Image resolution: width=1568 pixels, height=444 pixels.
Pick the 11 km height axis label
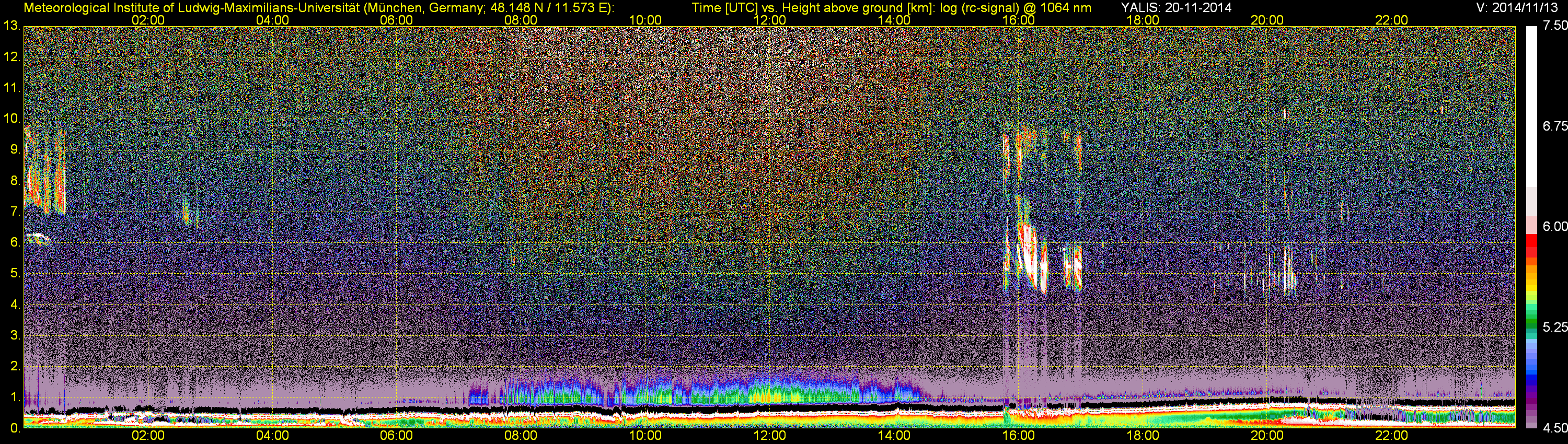pyautogui.click(x=11, y=88)
